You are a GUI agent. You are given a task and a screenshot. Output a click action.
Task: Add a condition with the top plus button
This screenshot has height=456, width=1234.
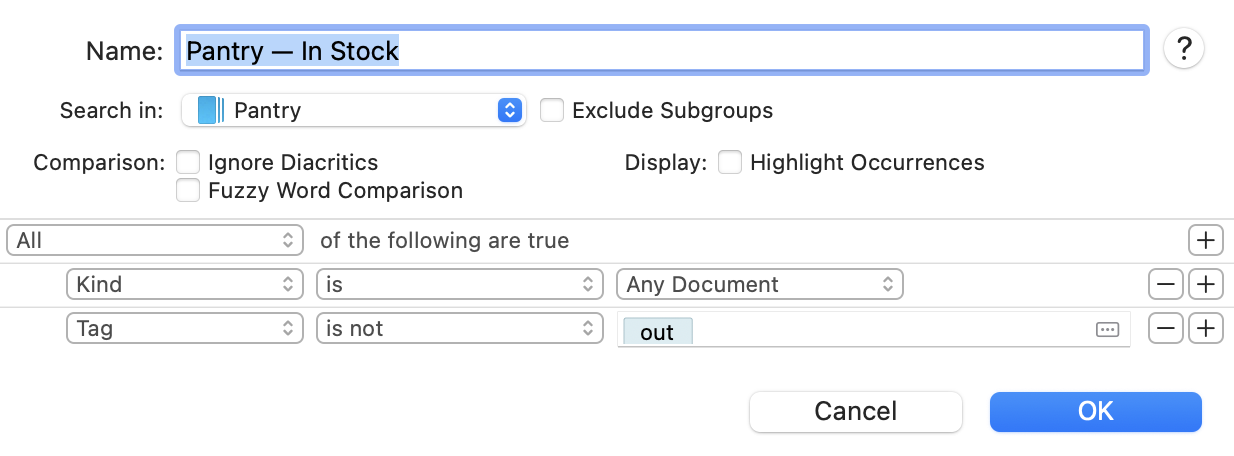(x=1206, y=241)
